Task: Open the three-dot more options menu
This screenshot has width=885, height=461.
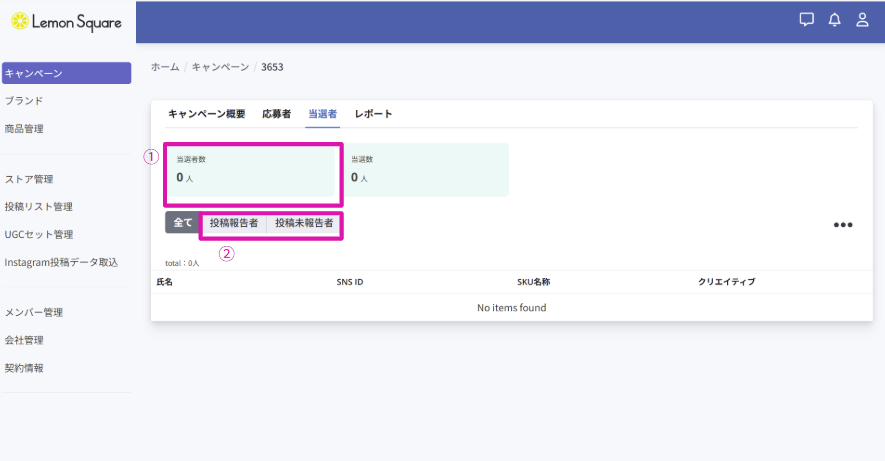Action: click(843, 225)
